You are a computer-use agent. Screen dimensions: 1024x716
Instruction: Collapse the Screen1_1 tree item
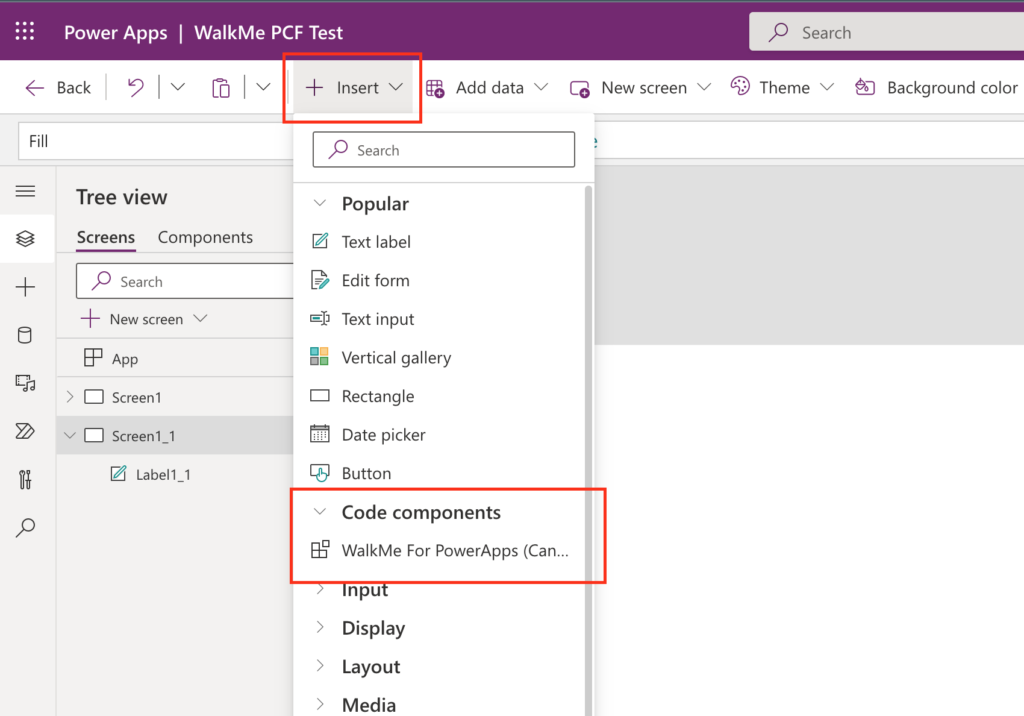(x=69, y=435)
